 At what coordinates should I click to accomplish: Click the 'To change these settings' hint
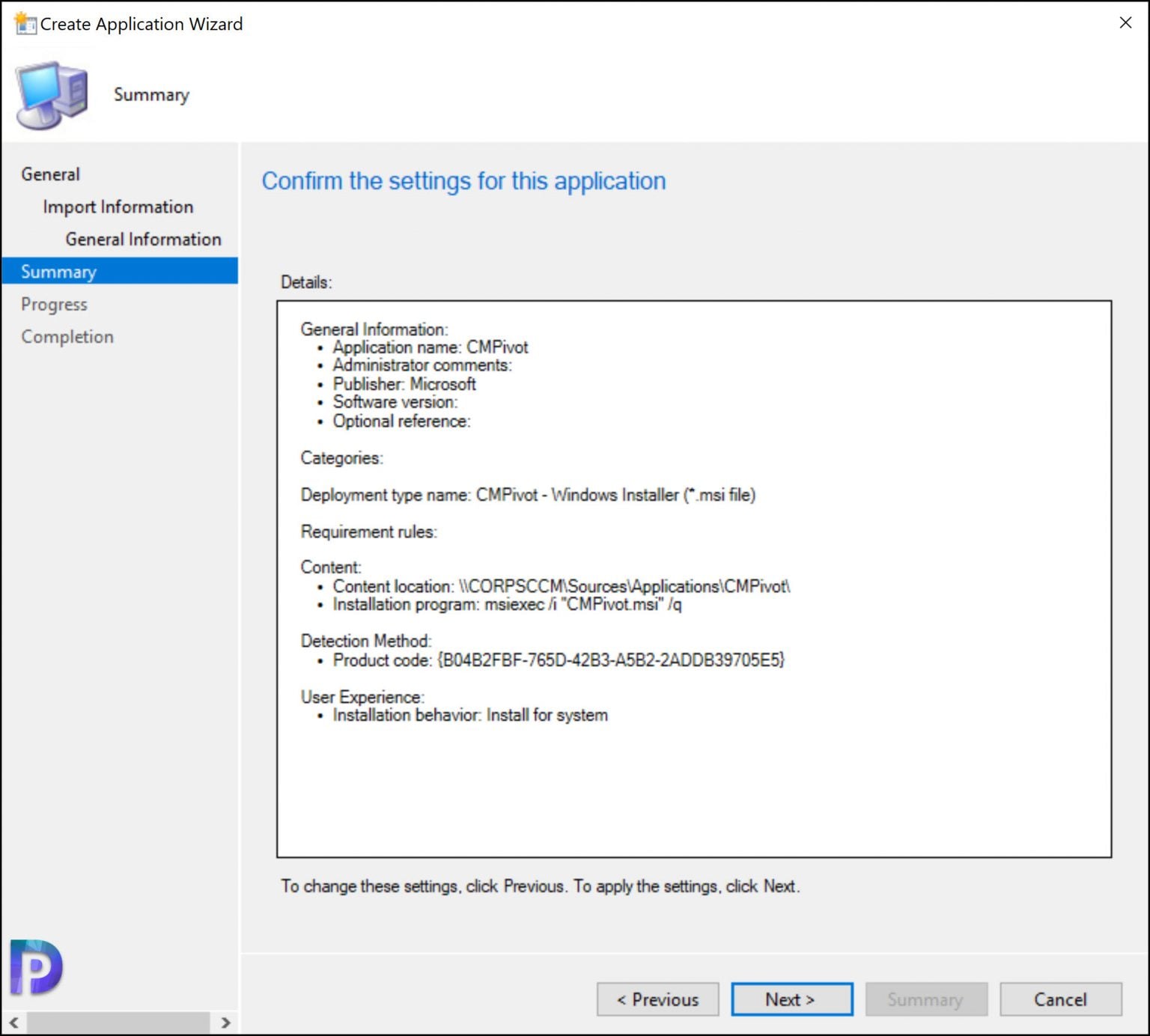pyautogui.click(x=541, y=886)
